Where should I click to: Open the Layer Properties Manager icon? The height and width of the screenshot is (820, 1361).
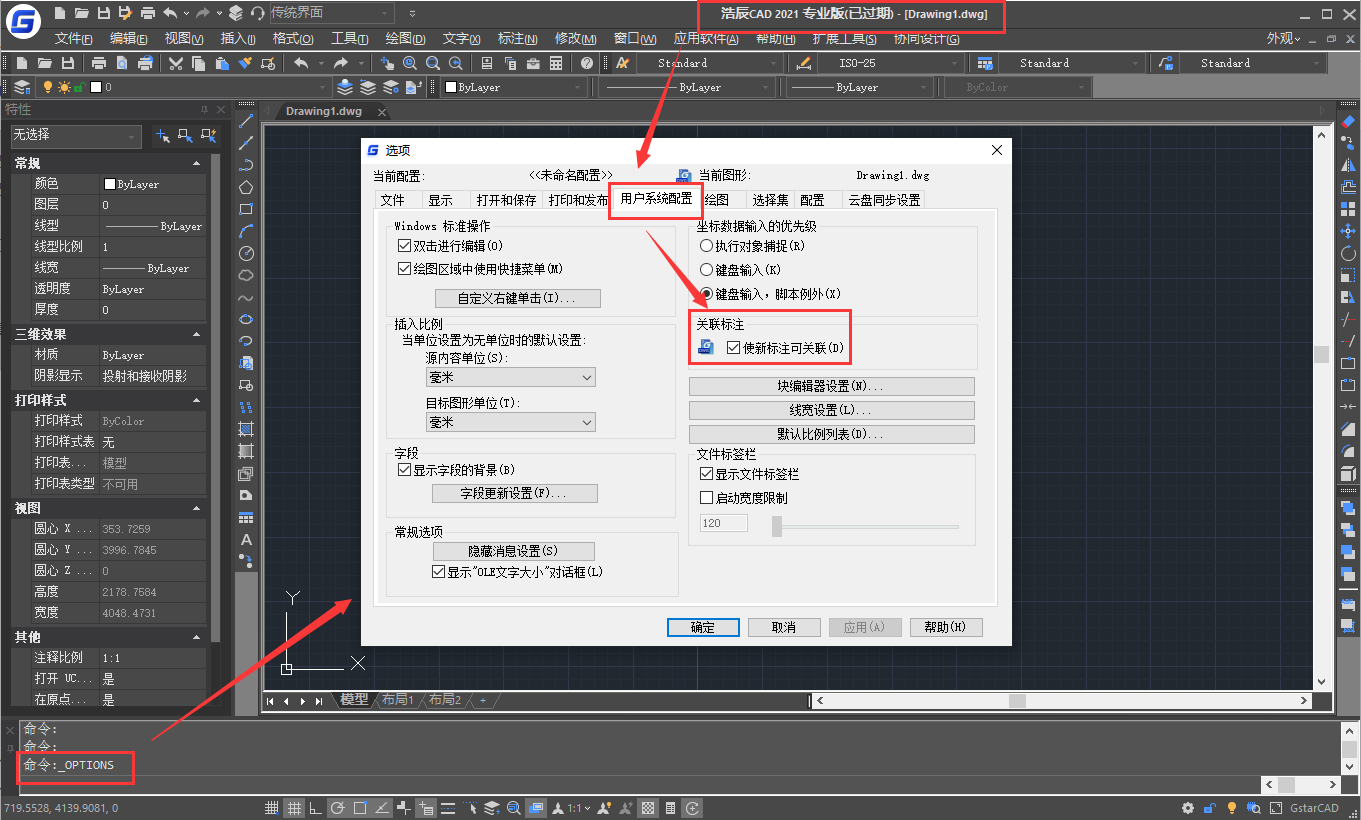click(22, 87)
